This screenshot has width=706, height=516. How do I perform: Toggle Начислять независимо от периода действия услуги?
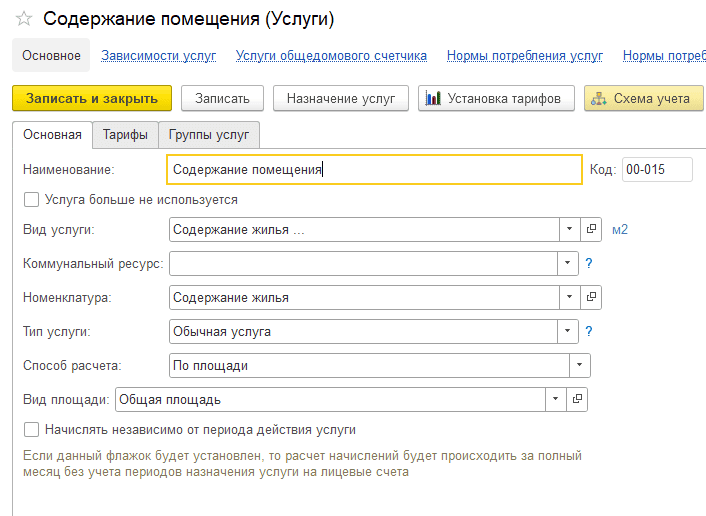point(32,430)
